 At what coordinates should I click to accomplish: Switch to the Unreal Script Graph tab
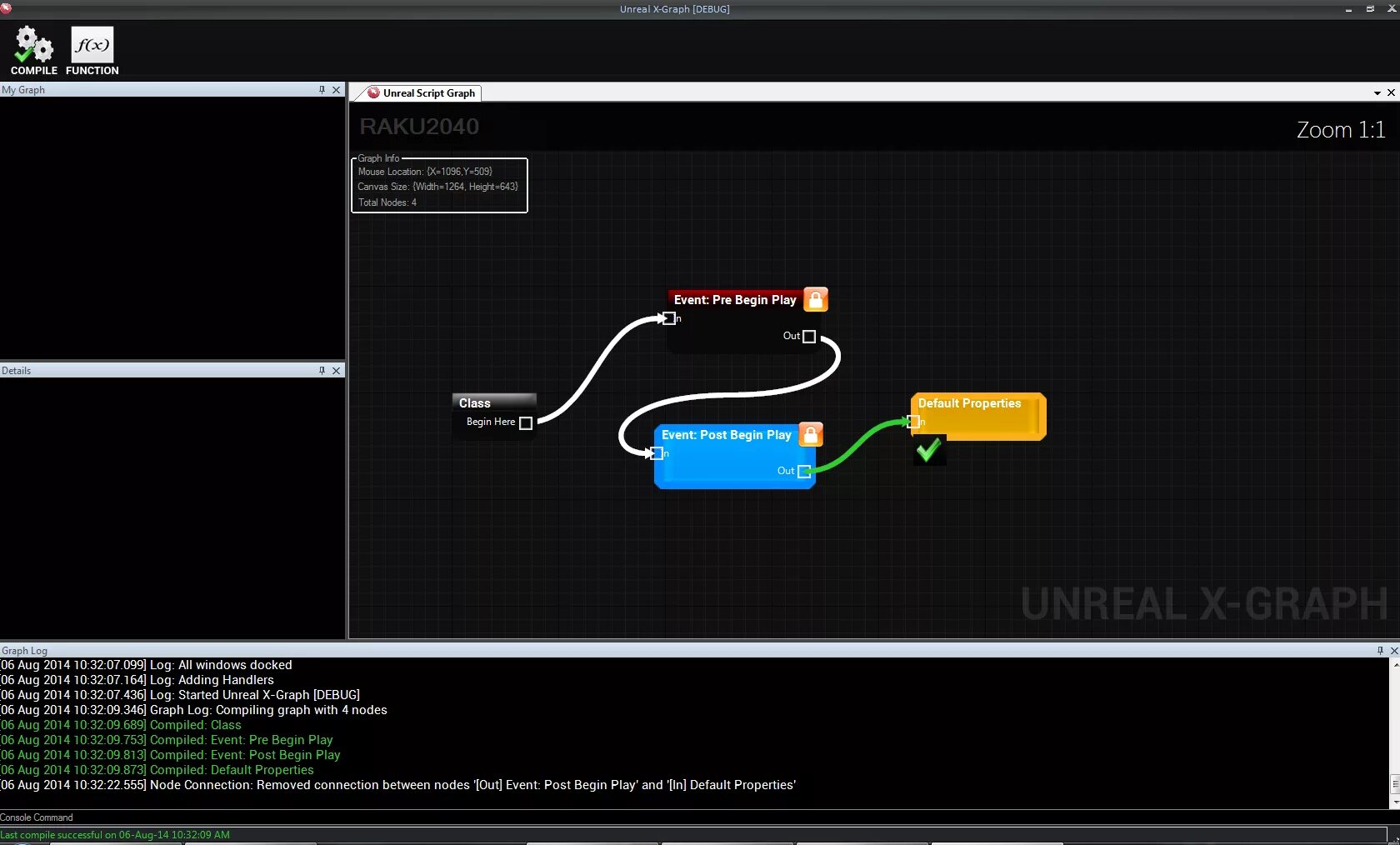(x=422, y=92)
